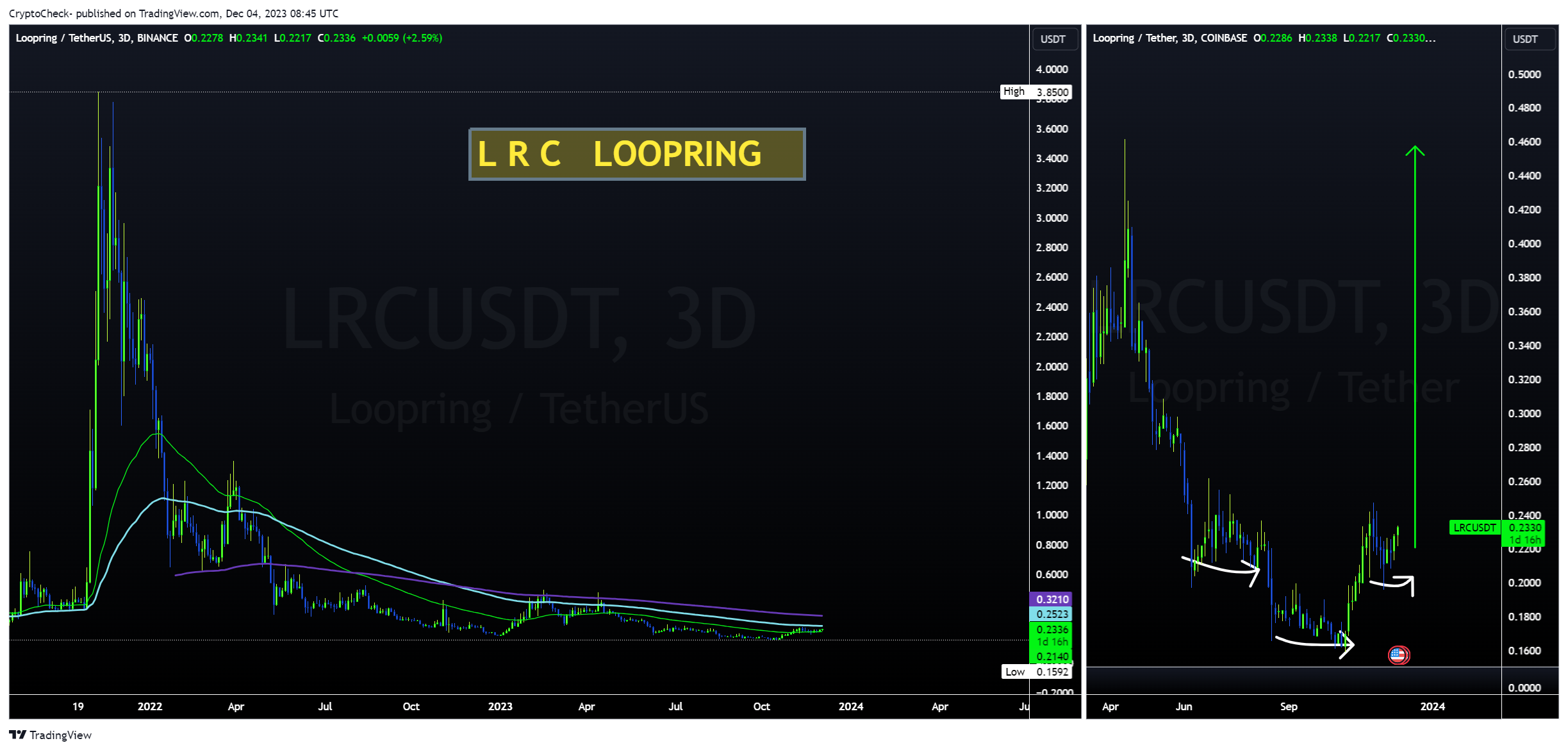The image size is (1568, 750).
Task: Click the 19 date label on Binance time axis
Action: pyautogui.click(x=78, y=706)
